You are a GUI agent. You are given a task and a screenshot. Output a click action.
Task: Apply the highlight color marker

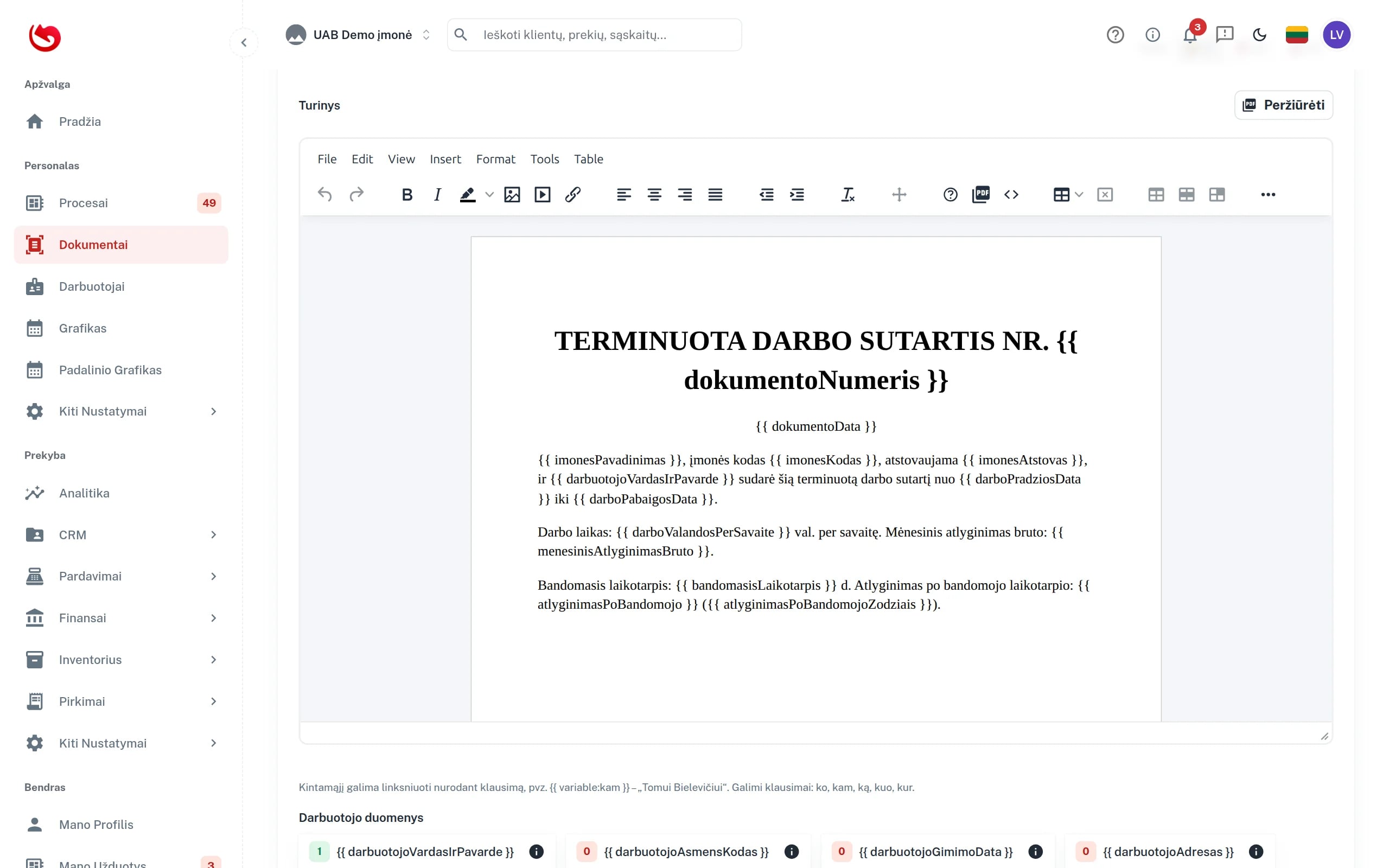[468, 195]
